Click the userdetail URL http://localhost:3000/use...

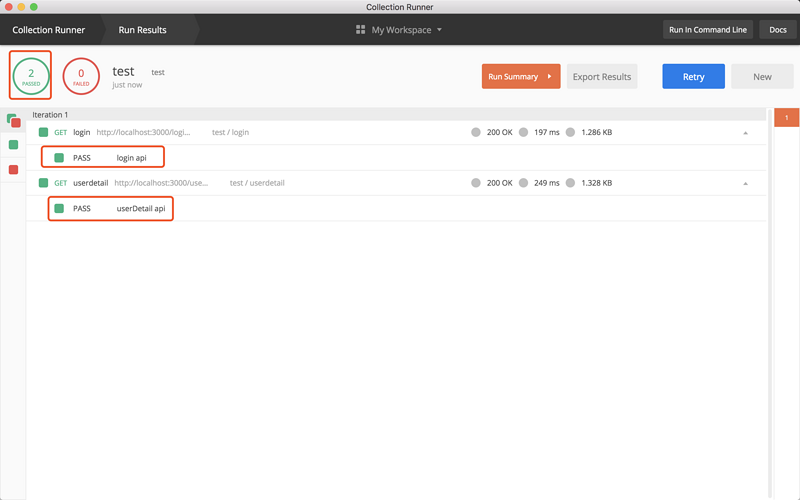[x=161, y=183]
